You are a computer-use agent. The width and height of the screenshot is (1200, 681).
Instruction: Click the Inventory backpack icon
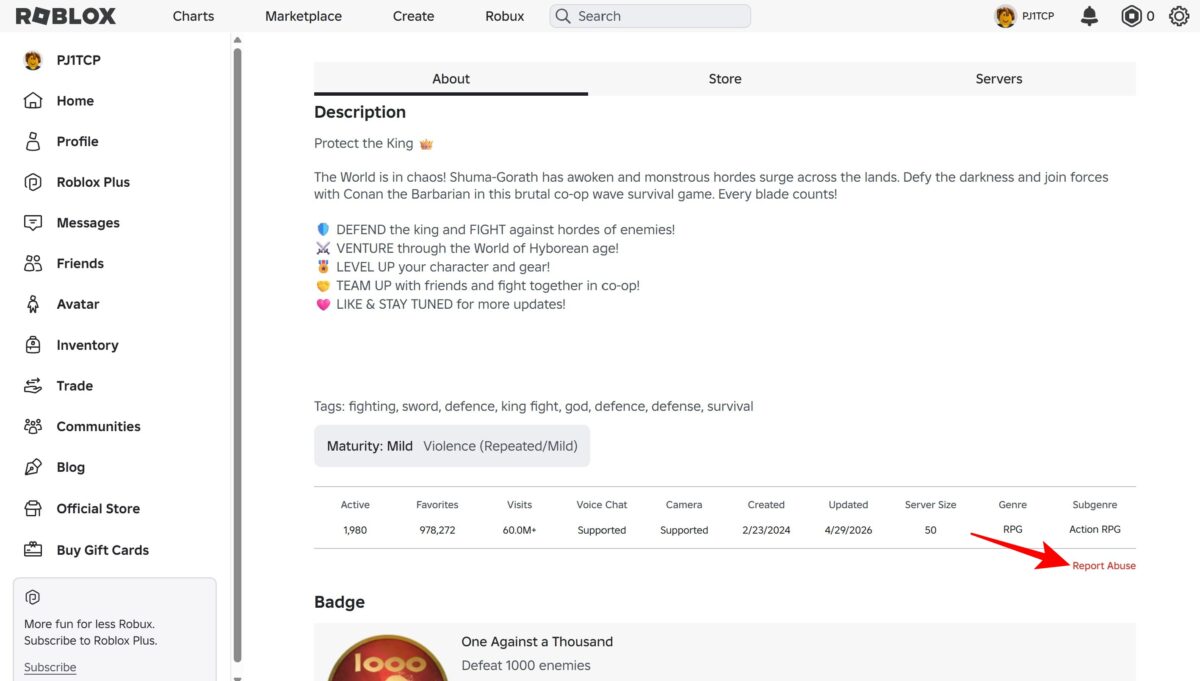tap(33, 345)
